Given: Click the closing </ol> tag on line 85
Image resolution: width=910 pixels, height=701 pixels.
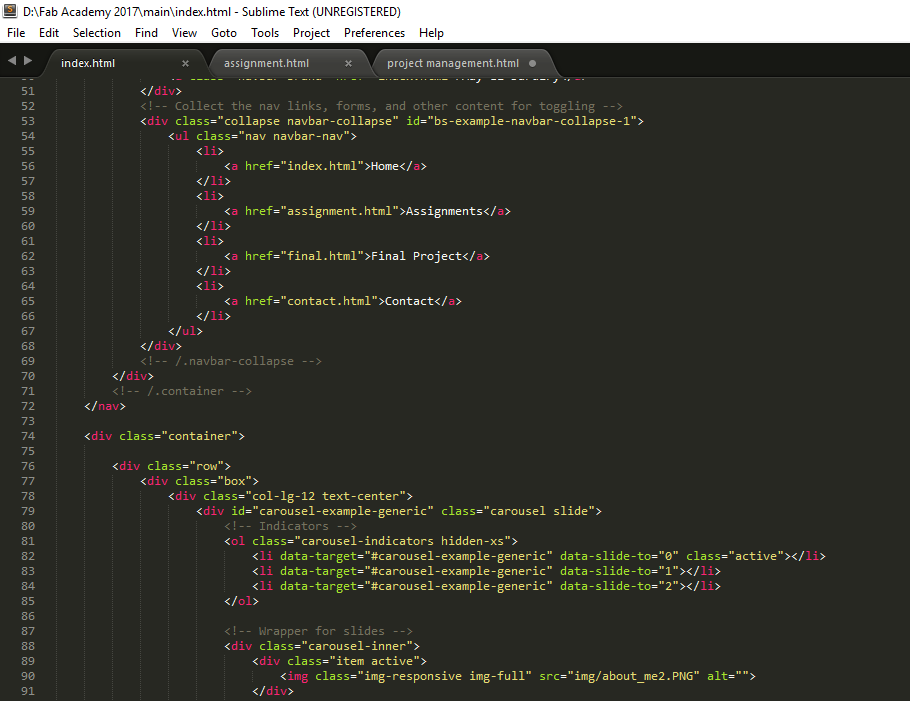Looking at the screenshot, I should (x=241, y=601).
